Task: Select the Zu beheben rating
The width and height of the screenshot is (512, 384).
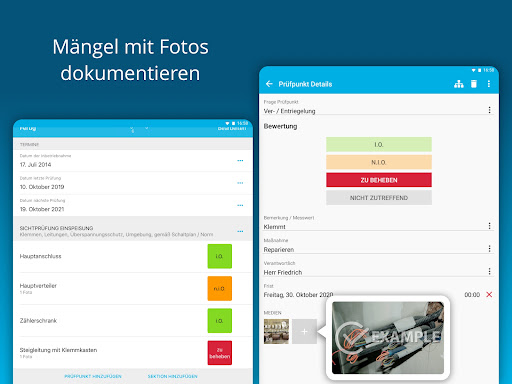Action: click(379, 180)
